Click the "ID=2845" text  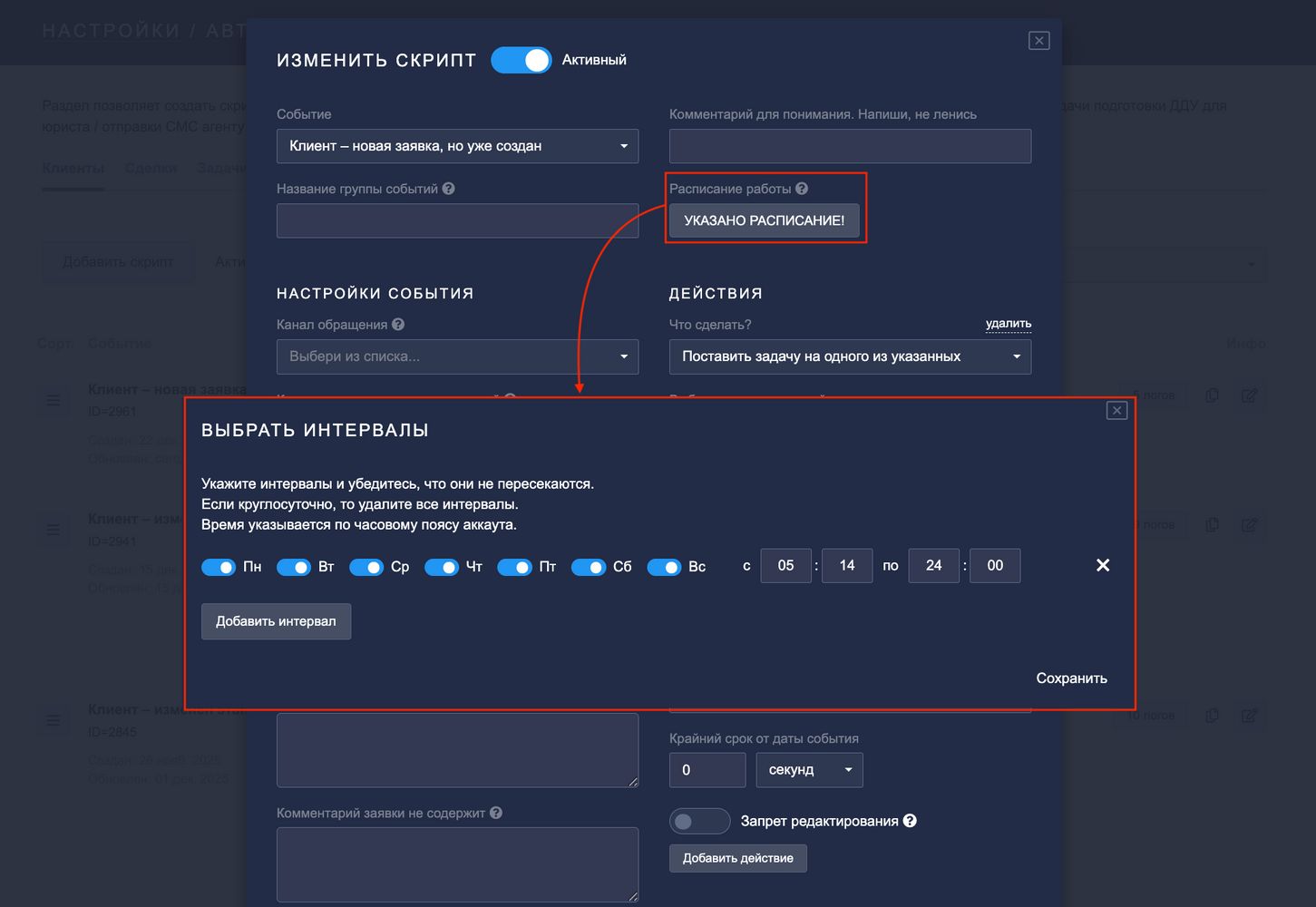(x=112, y=731)
